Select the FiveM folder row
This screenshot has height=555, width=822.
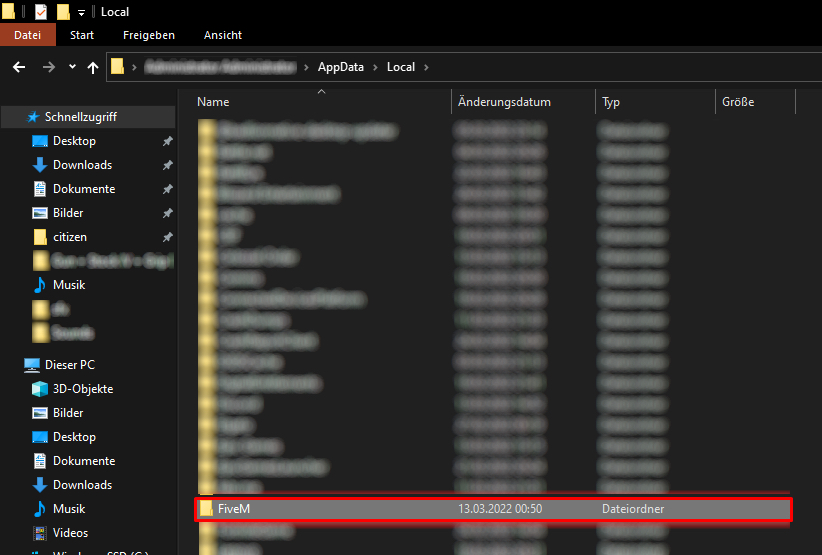(x=493, y=509)
